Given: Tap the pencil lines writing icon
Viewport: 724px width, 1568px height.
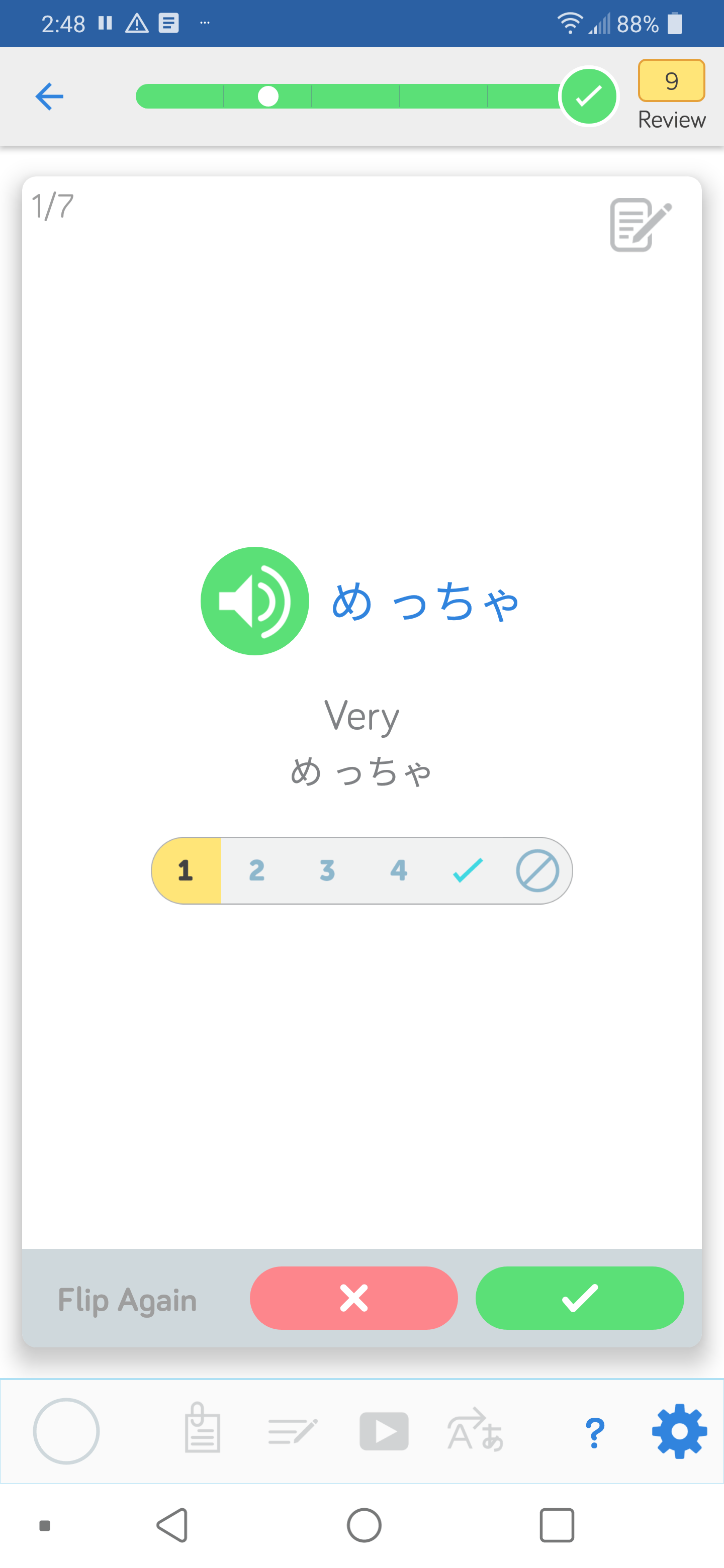Looking at the screenshot, I should click(x=292, y=1431).
